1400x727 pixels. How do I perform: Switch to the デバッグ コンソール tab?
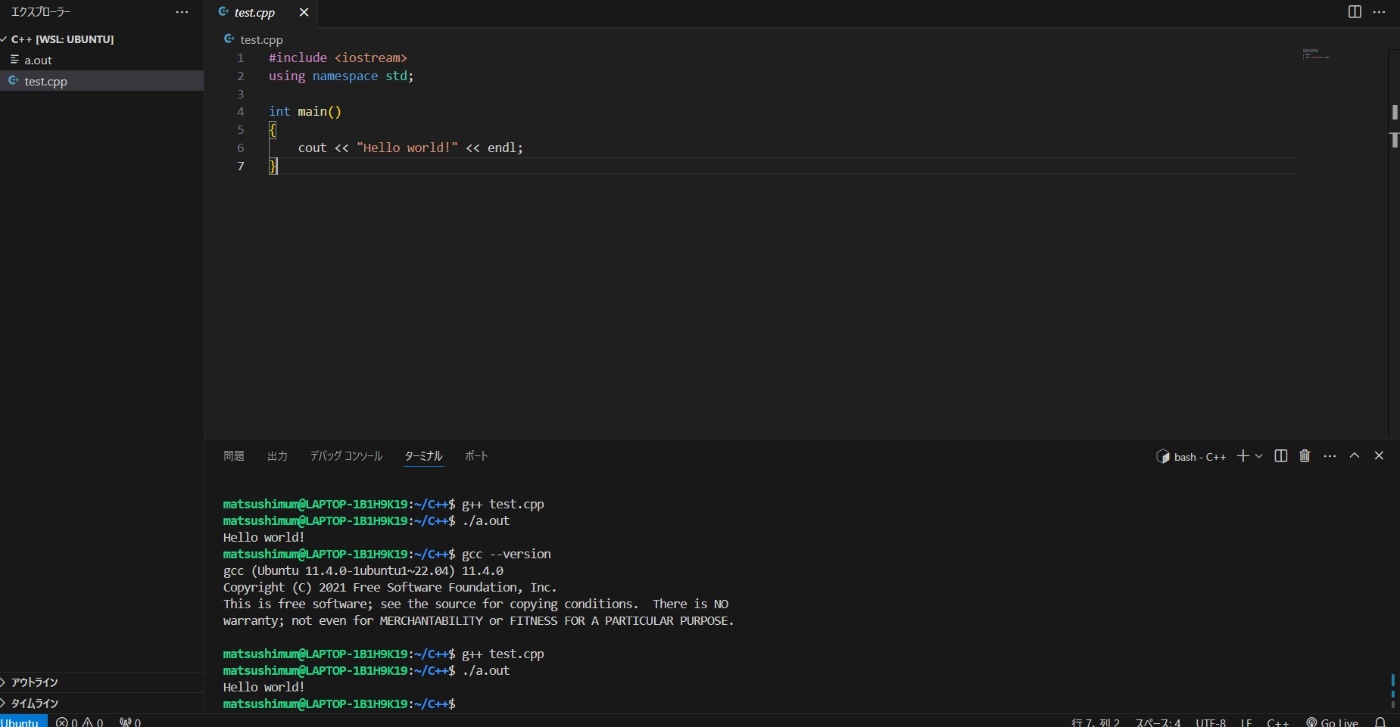point(346,456)
